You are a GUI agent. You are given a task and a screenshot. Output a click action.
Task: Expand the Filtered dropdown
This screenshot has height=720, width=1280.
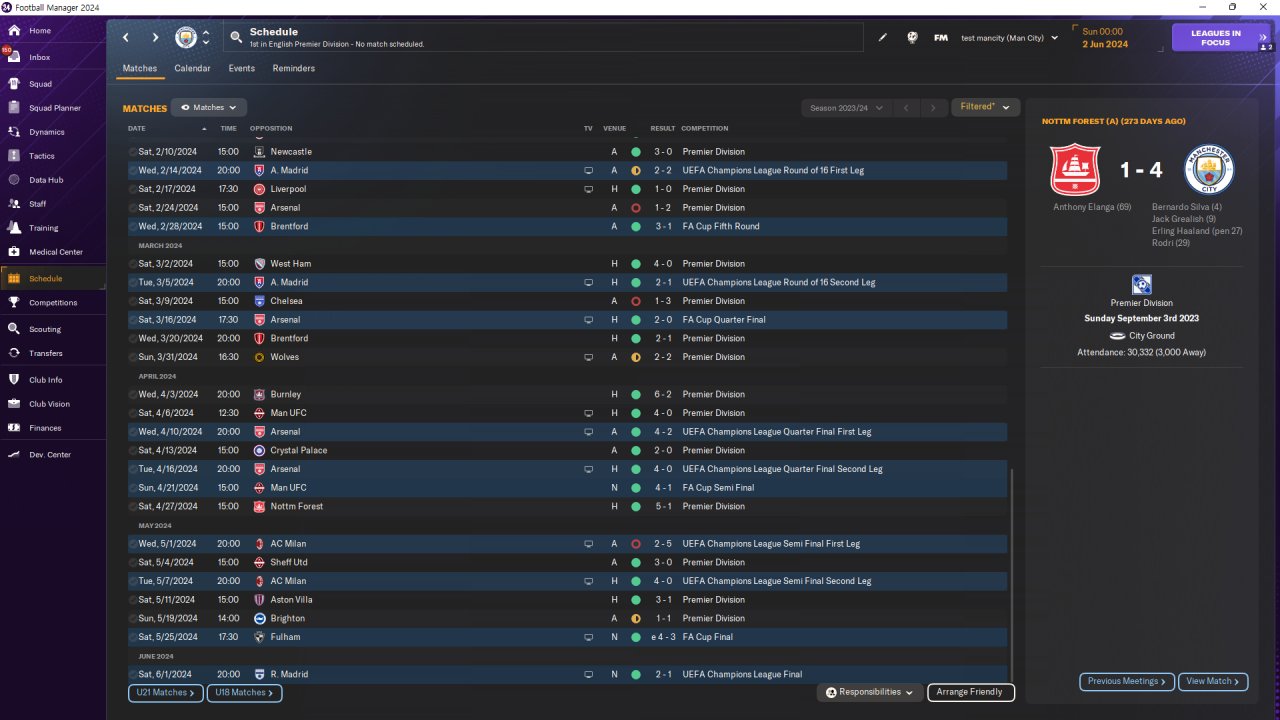pos(986,107)
